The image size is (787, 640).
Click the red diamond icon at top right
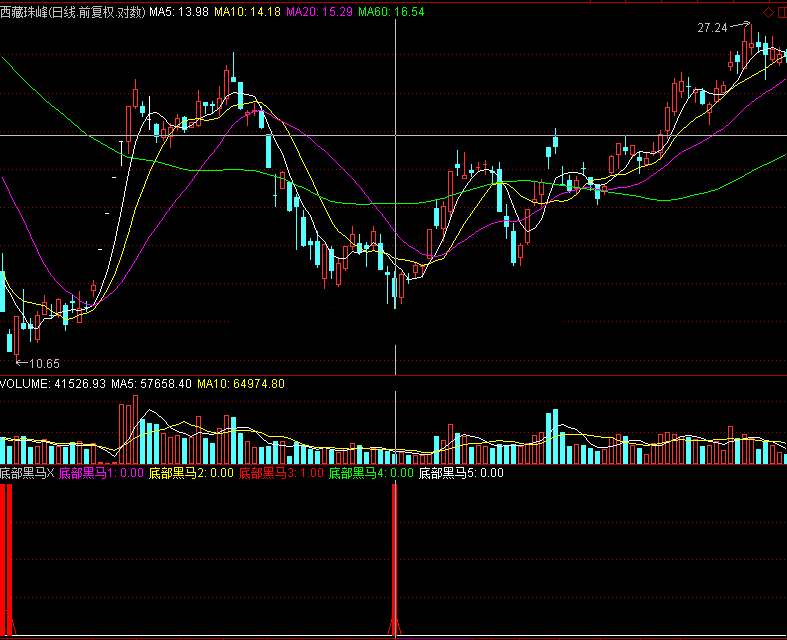[768, 12]
